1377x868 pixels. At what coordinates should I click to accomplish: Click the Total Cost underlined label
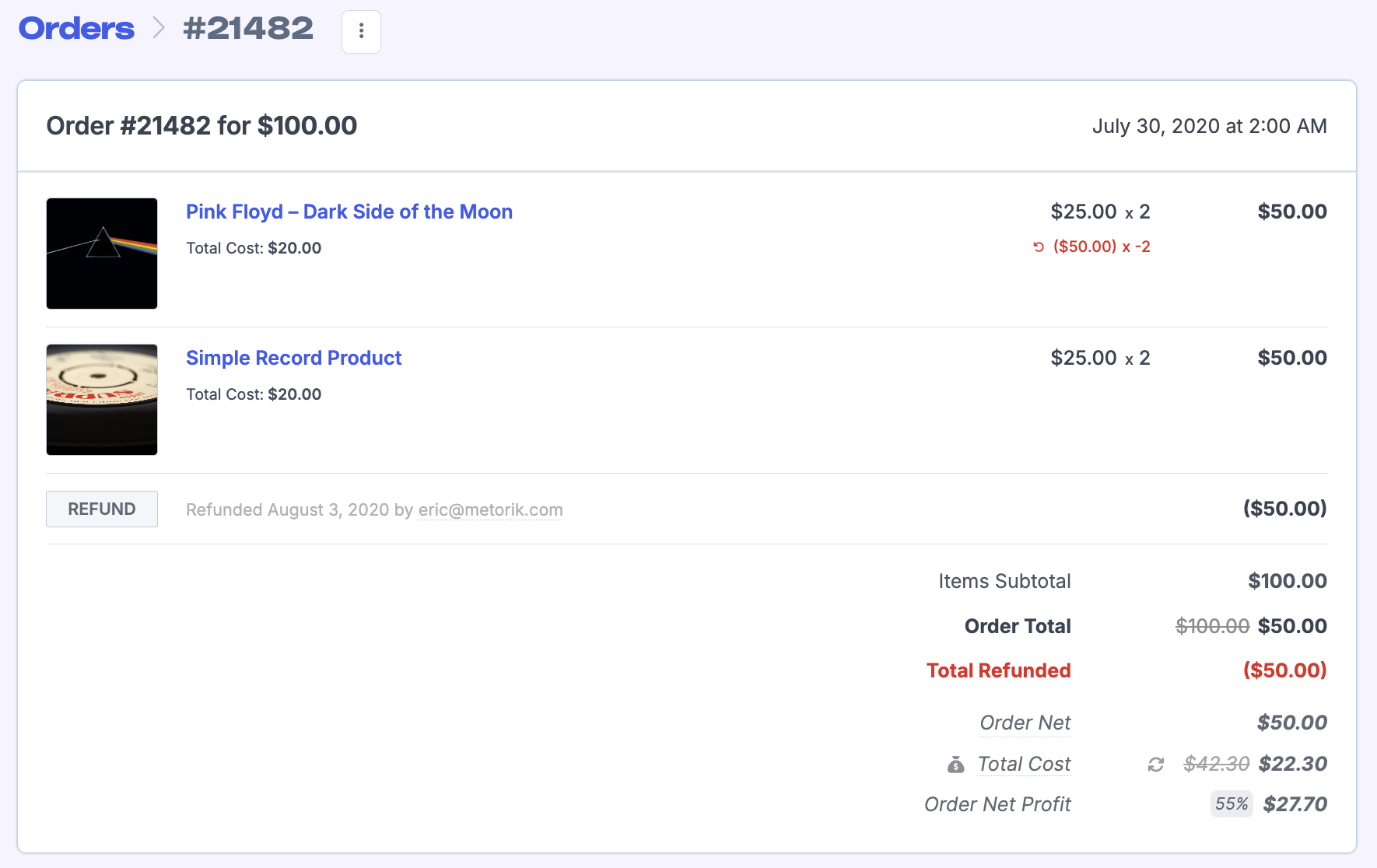pos(1024,764)
